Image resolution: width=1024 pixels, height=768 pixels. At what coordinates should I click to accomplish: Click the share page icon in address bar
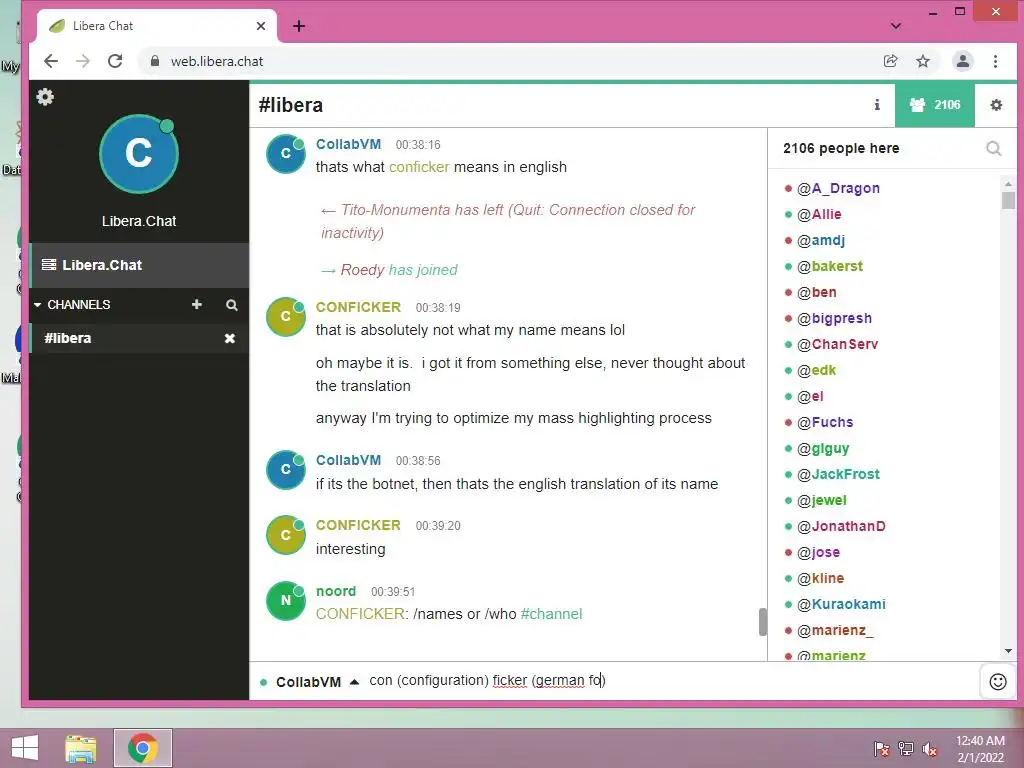click(x=890, y=61)
